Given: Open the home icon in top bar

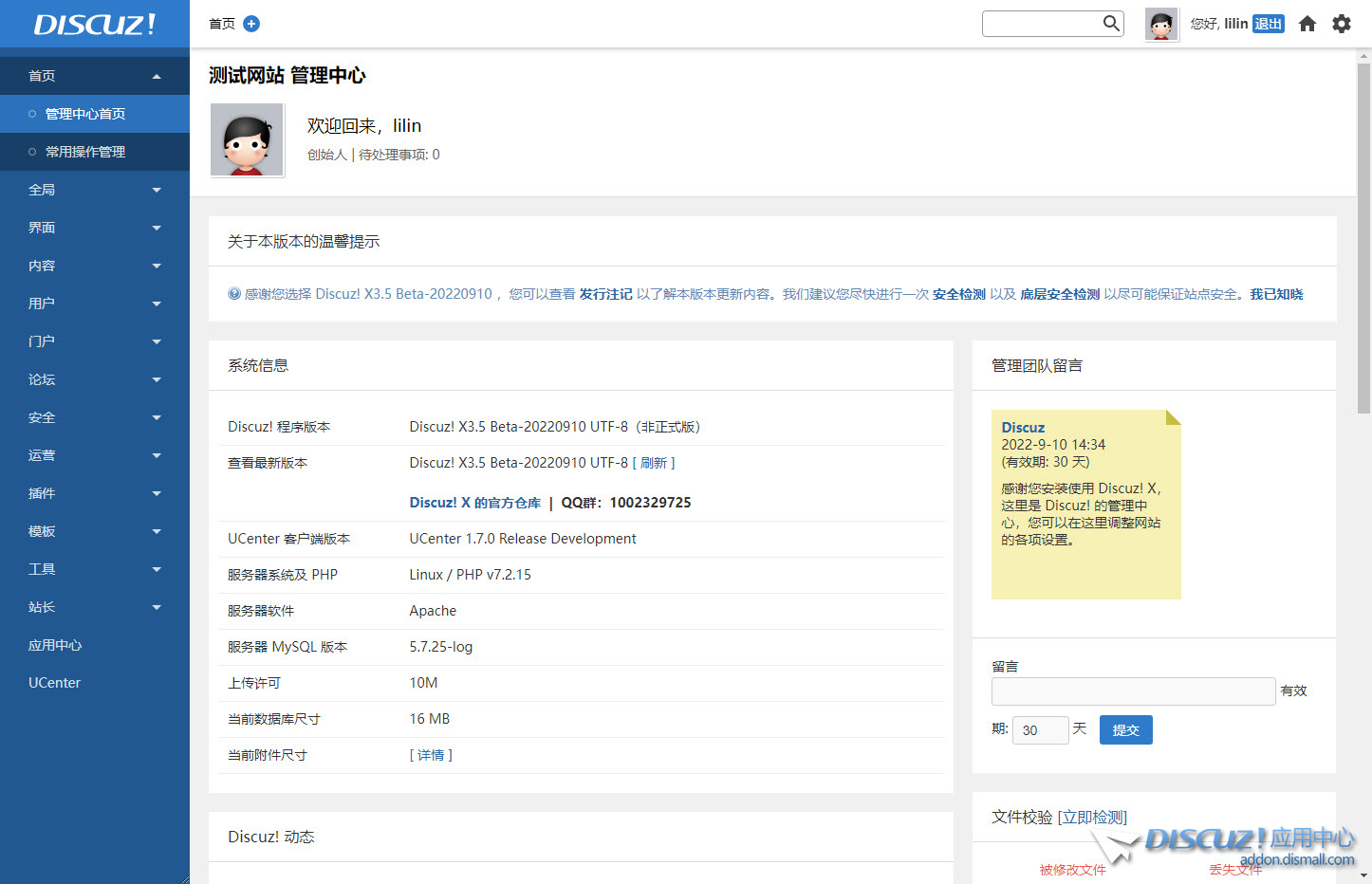Looking at the screenshot, I should [x=1307, y=24].
